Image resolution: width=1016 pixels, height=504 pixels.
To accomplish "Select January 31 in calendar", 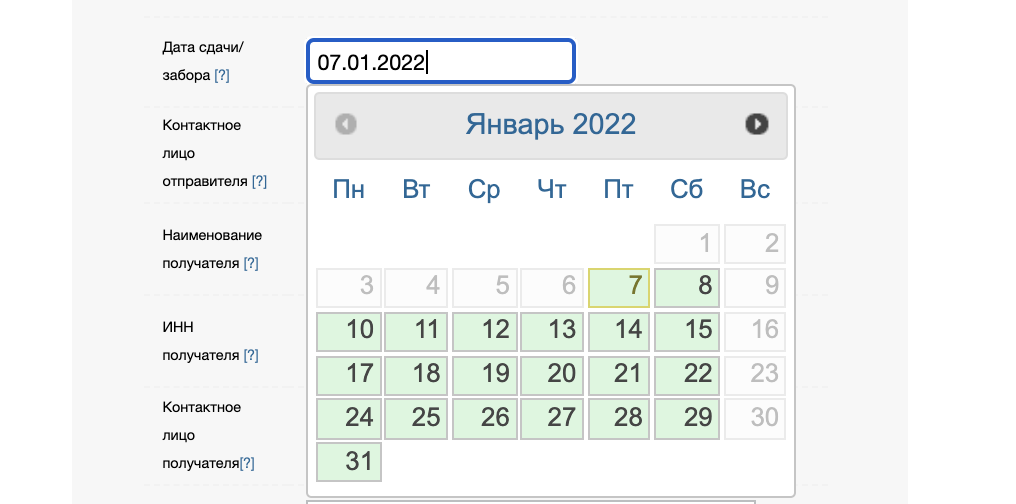I will (349, 461).
